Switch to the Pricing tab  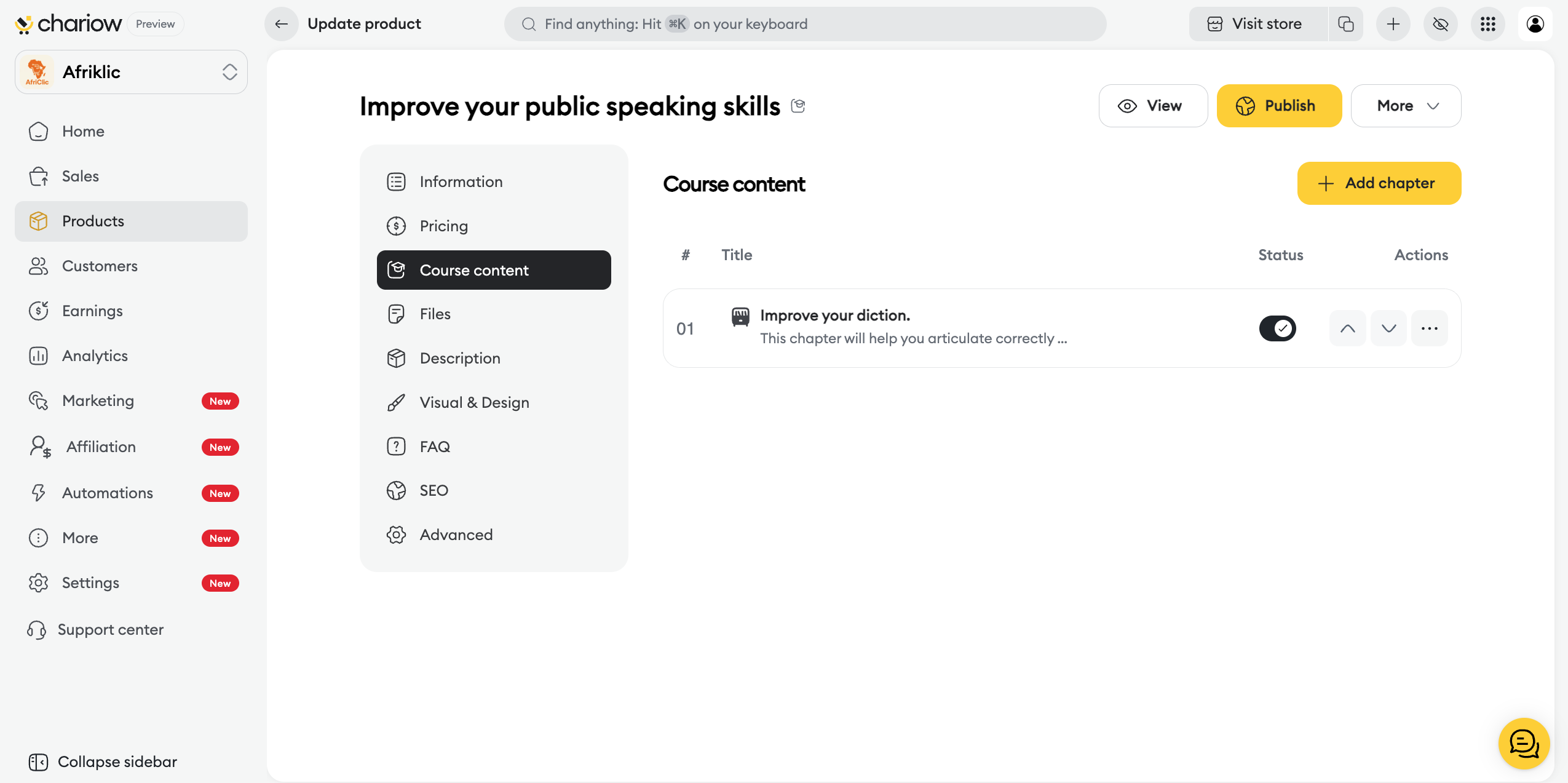click(443, 226)
